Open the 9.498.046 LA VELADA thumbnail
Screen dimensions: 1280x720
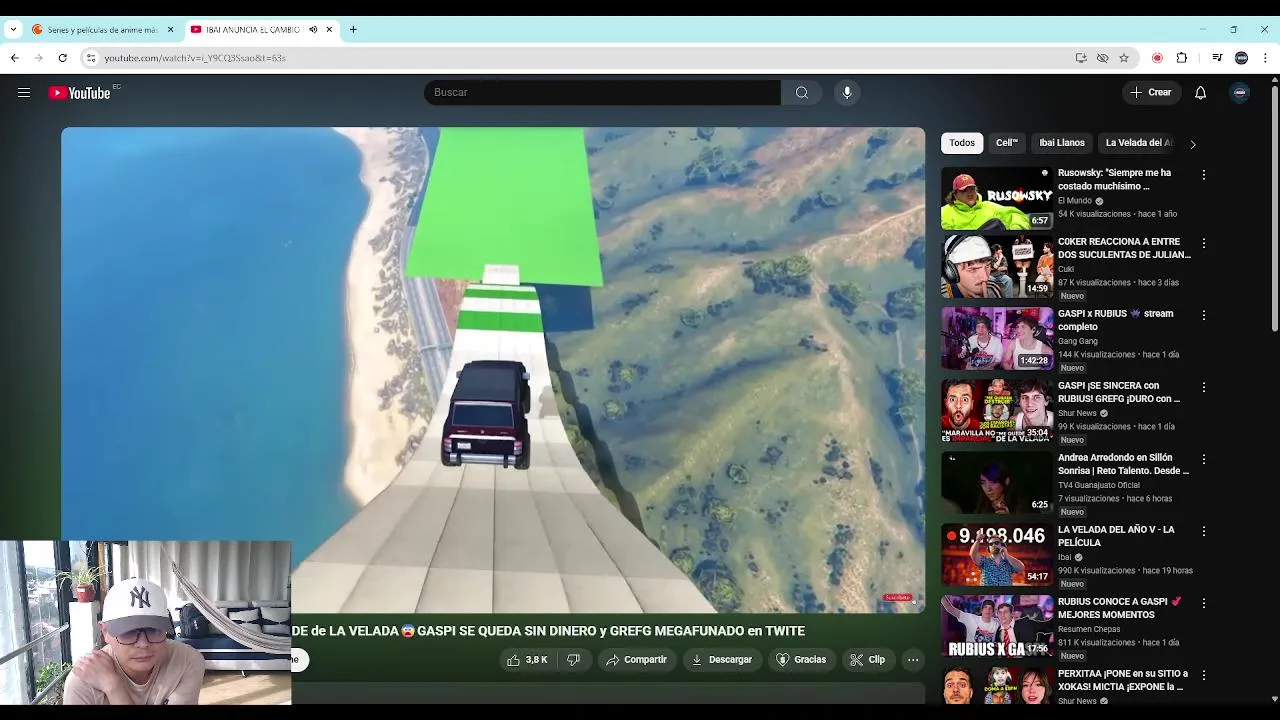[996, 554]
